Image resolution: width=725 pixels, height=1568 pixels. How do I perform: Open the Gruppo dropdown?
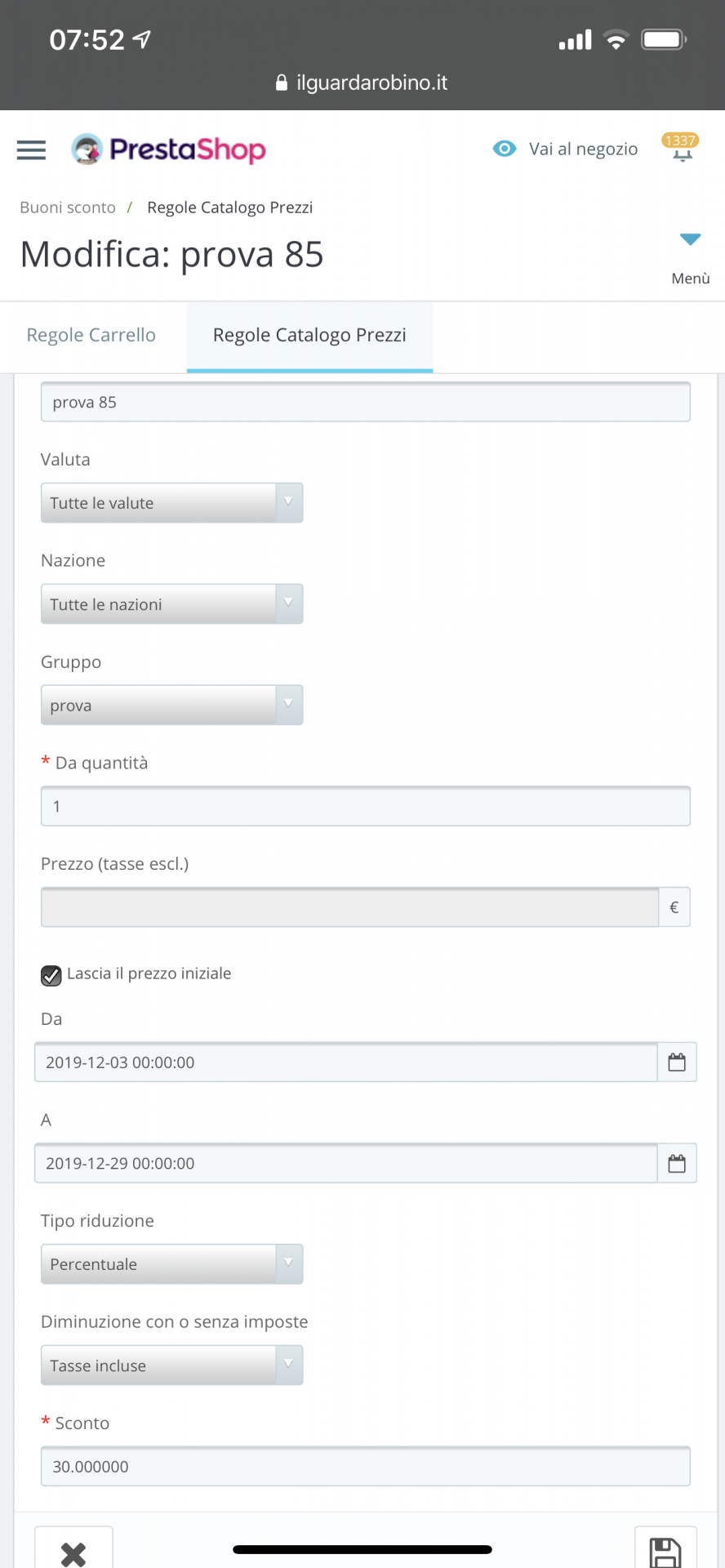(x=171, y=706)
